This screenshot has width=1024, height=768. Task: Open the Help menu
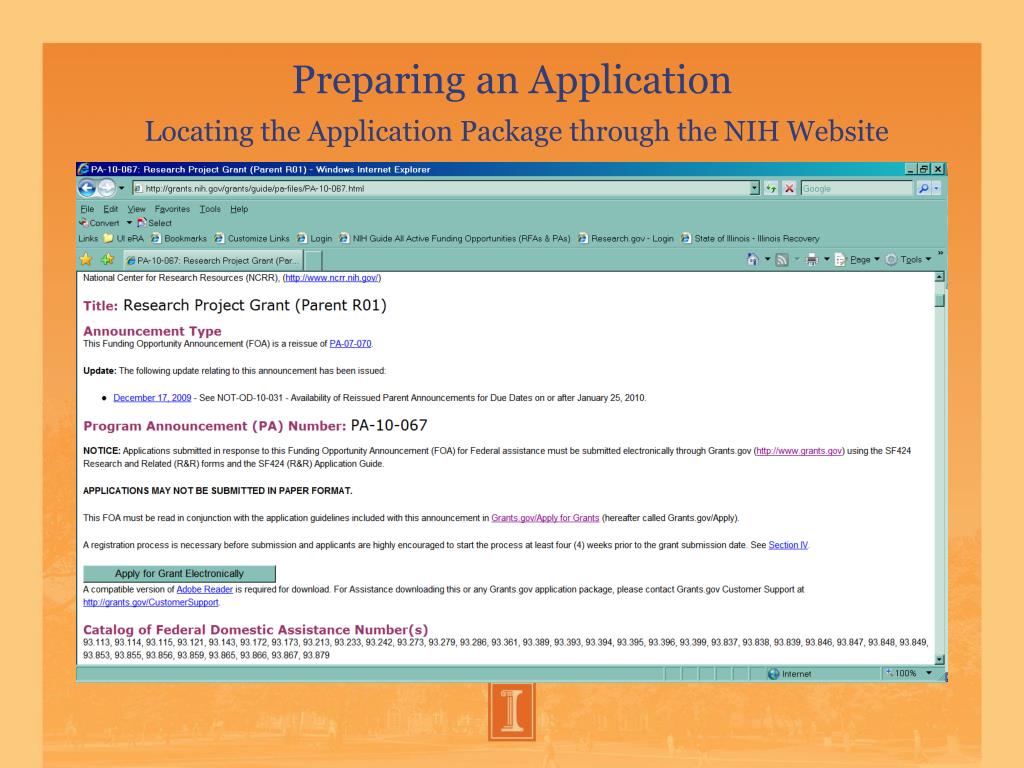239,209
